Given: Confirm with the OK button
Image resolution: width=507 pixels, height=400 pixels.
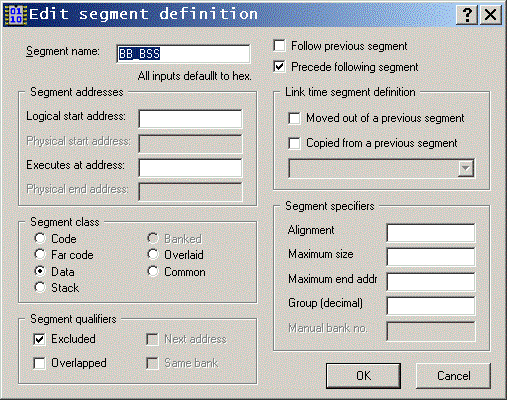Looking at the screenshot, I should click(x=363, y=376).
